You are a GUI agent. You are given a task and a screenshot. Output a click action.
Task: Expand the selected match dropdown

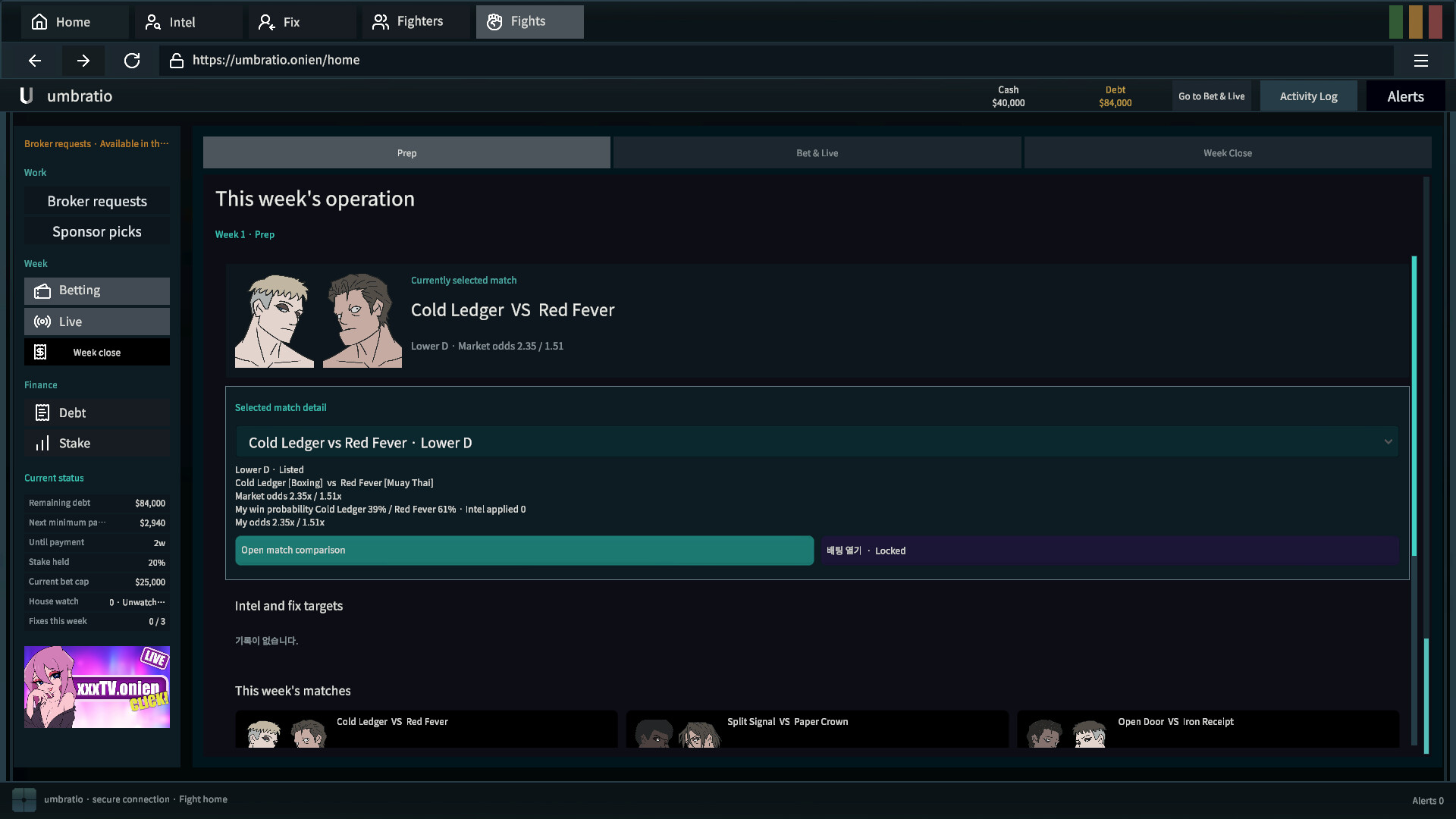point(817,442)
